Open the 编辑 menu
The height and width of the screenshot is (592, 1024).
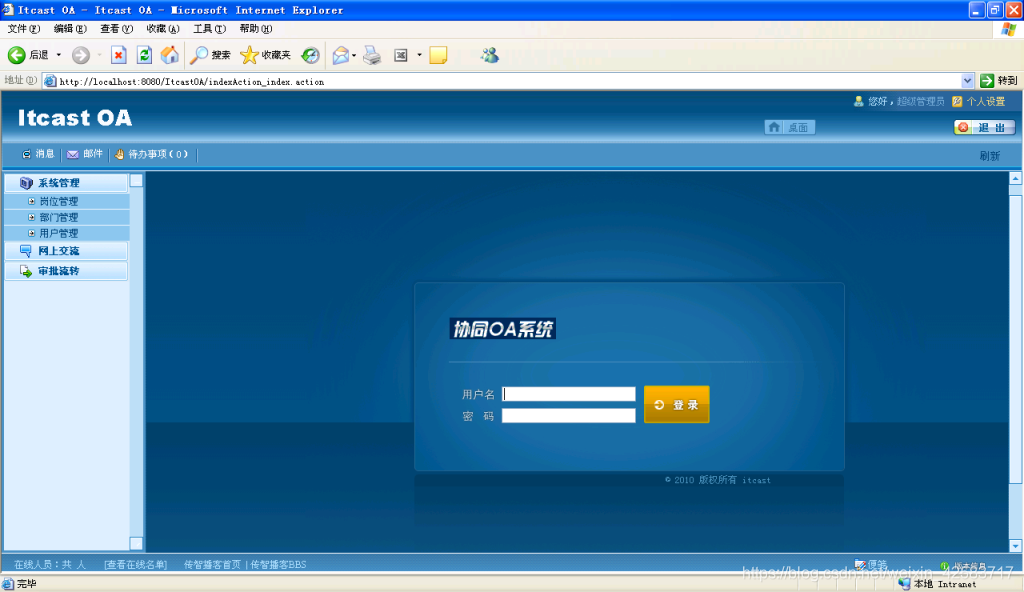tap(70, 29)
